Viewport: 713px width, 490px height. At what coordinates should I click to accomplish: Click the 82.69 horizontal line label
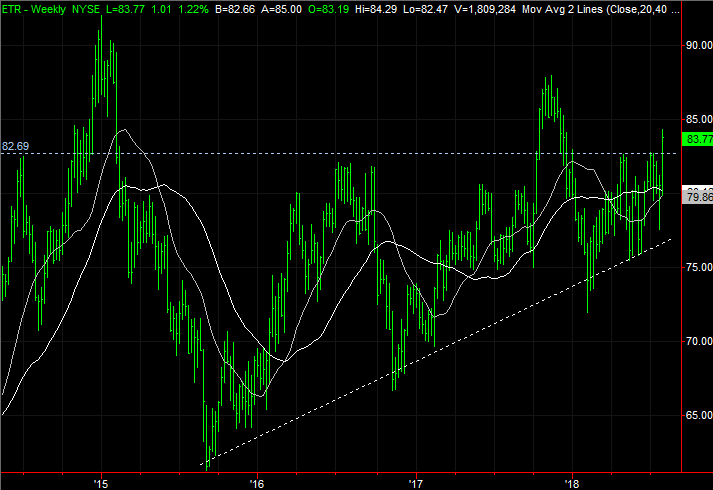click(x=15, y=146)
